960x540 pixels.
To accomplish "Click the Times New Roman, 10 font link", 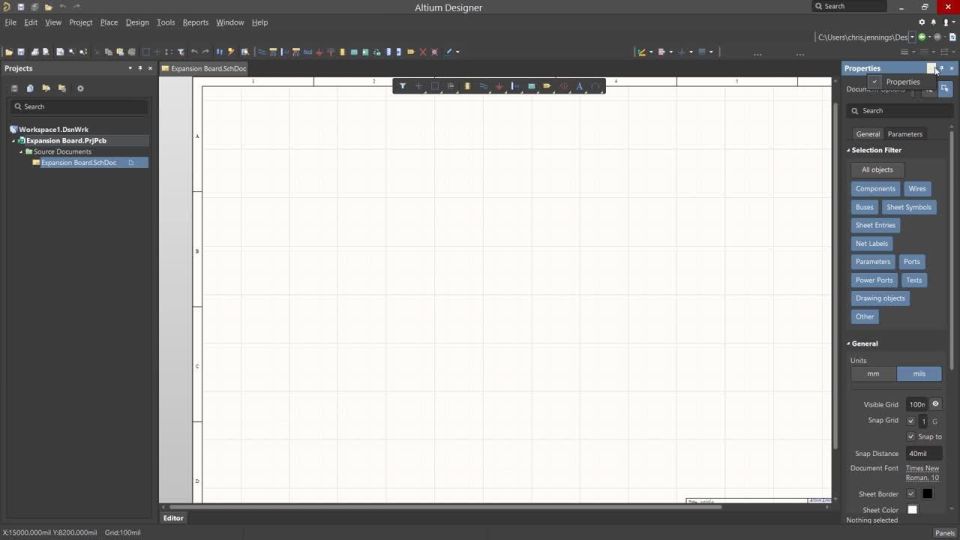I will click(x=923, y=473).
